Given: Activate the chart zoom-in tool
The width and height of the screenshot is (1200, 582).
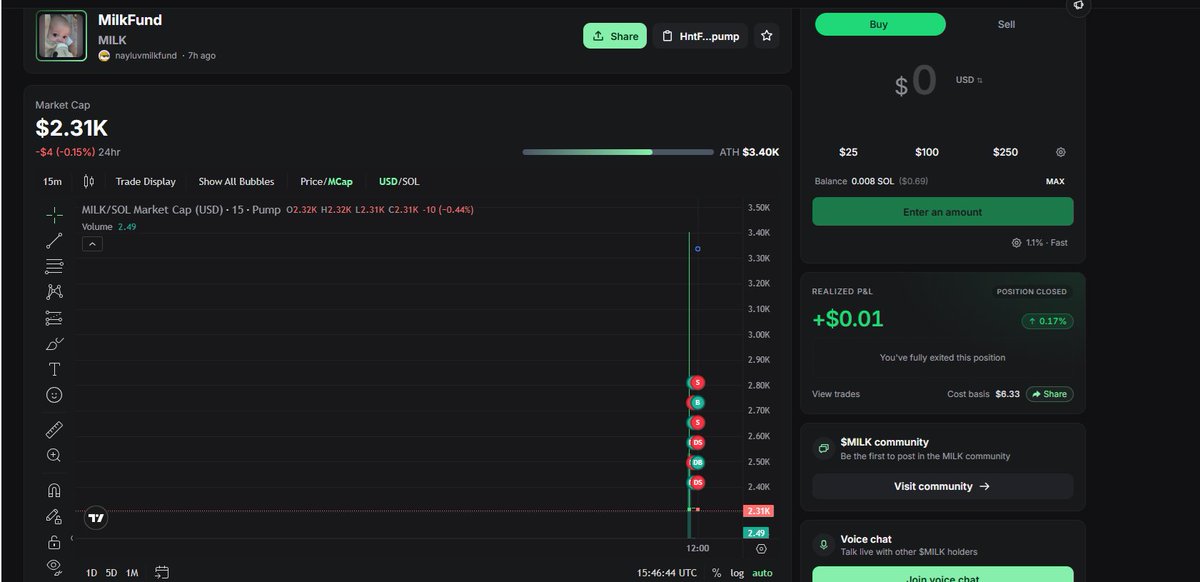Looking at the screenshot, I should coord(54,455).
